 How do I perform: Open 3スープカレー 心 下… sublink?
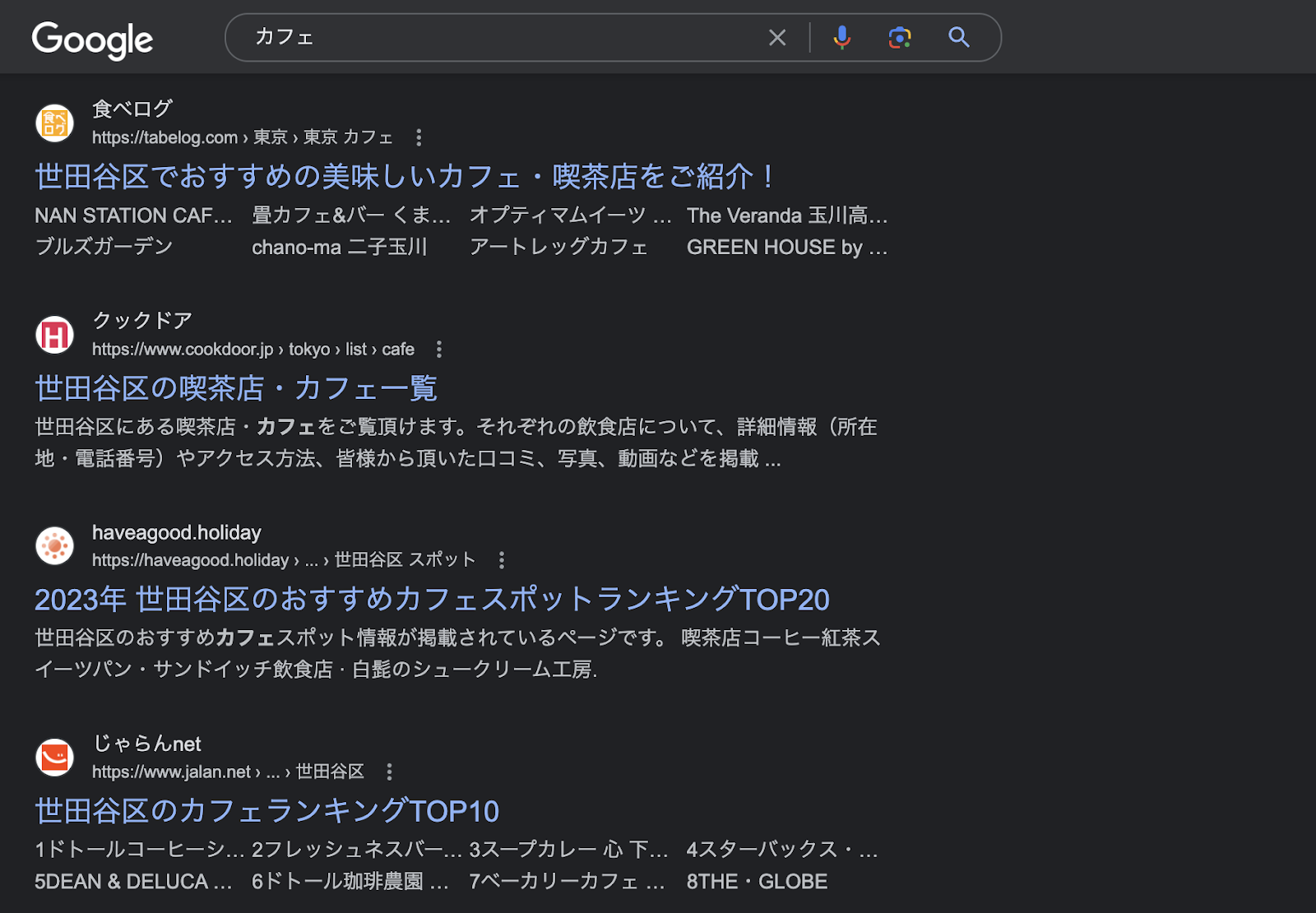(568, 850)
